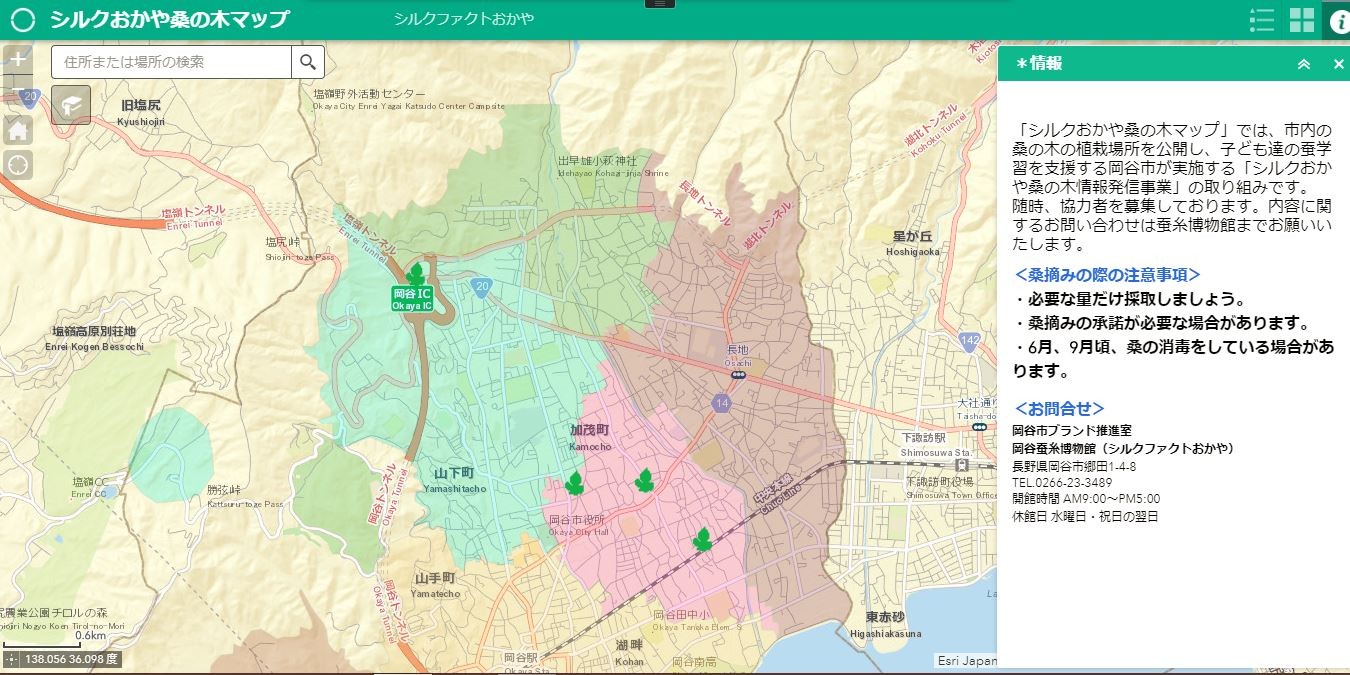The height and width of the screenshot is (675, 1350).
Task: Click the 湖畔 Kohan map label
Action: click(x=629, y=652)
